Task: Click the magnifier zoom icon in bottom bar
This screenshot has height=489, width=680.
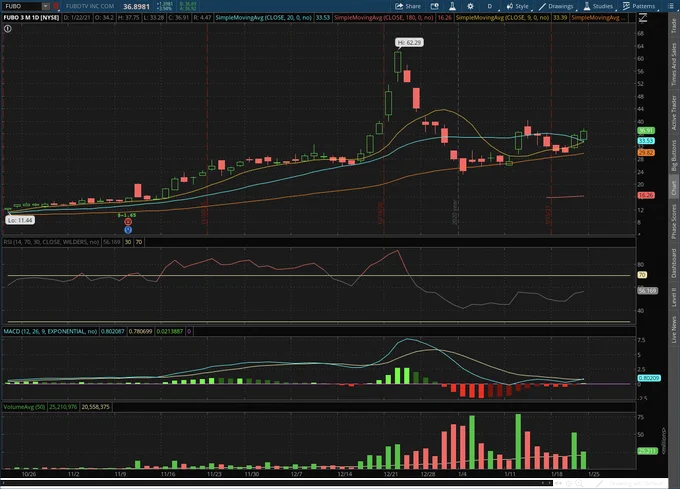Action: coord(579,483)
